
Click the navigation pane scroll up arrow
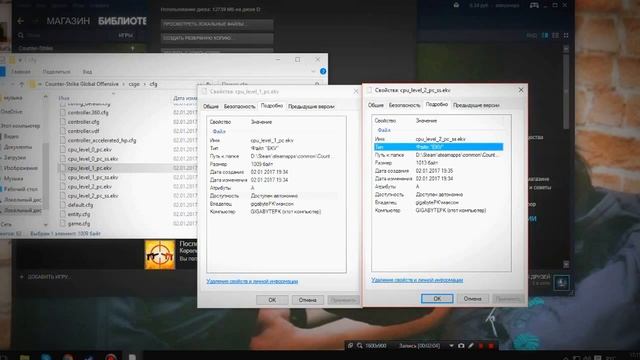click(x=46, y=97)
